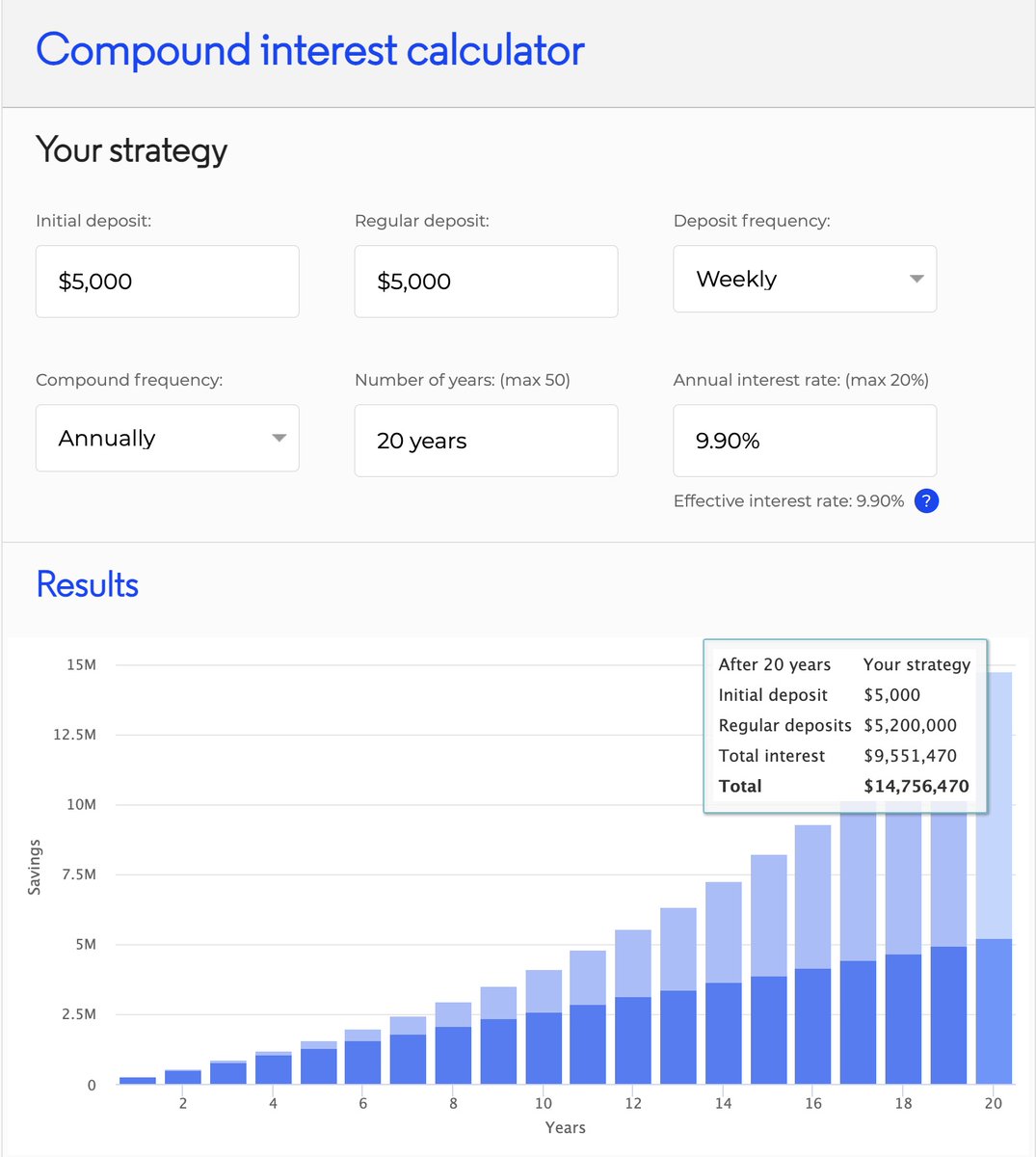Click the Savings axis title
This screenshot has width=1036, height=1157.
[x=35, y=867]
